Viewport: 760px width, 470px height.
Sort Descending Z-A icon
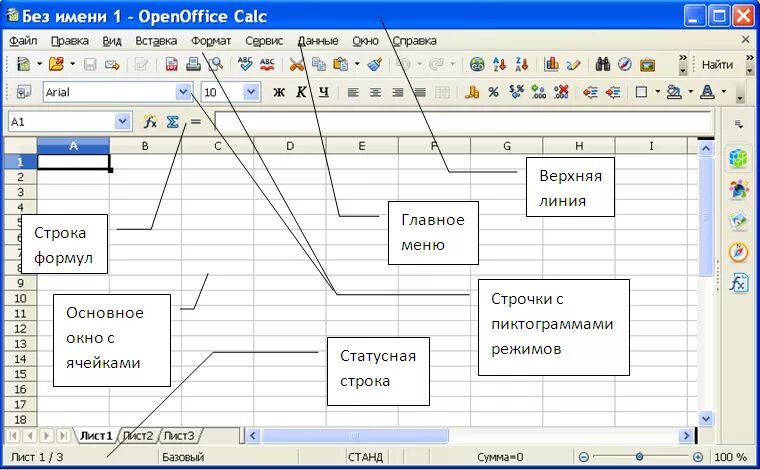pos(522,64)
